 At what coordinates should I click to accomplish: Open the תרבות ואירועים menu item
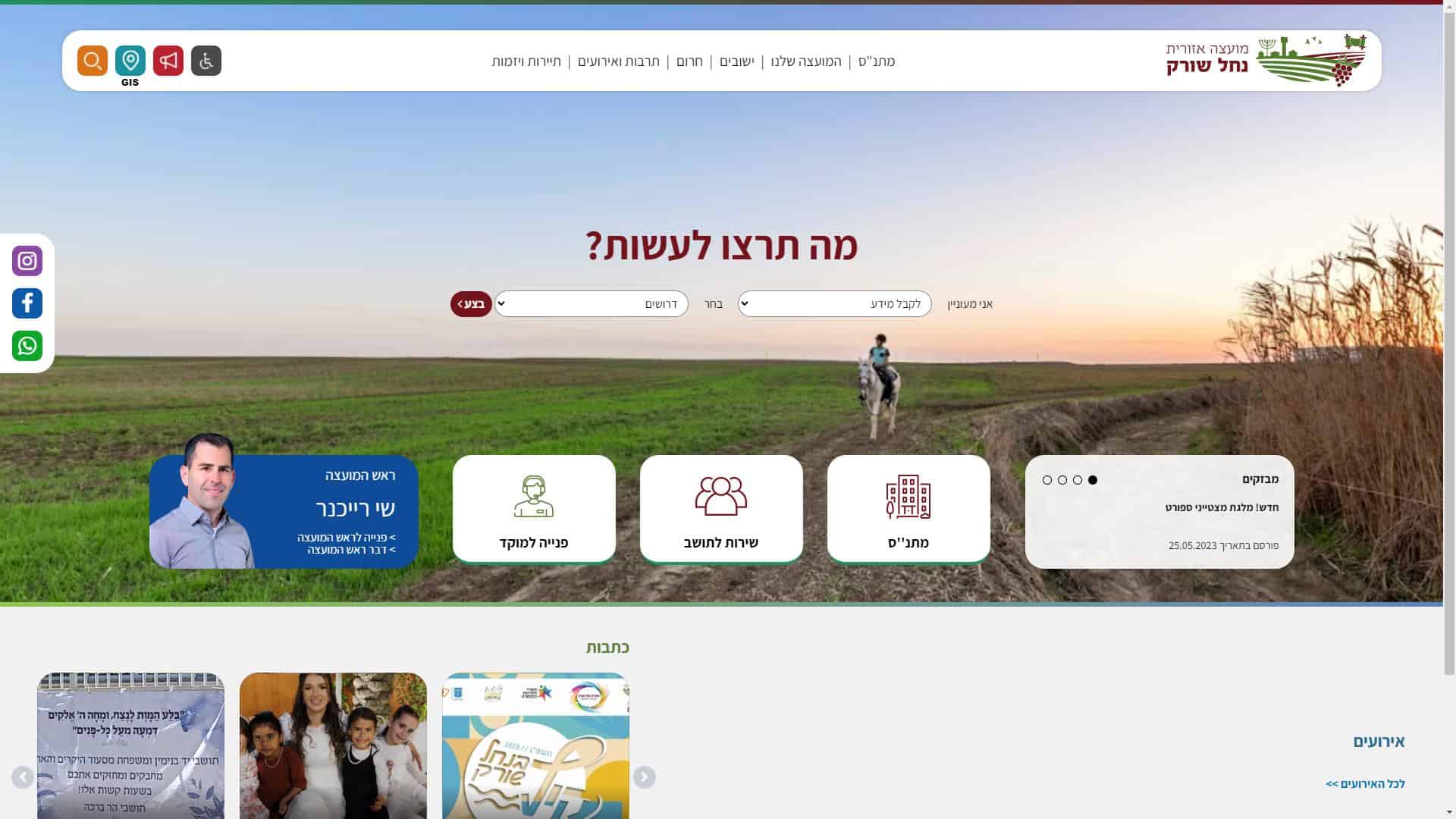pyautogui.click(x=619, y=61)
